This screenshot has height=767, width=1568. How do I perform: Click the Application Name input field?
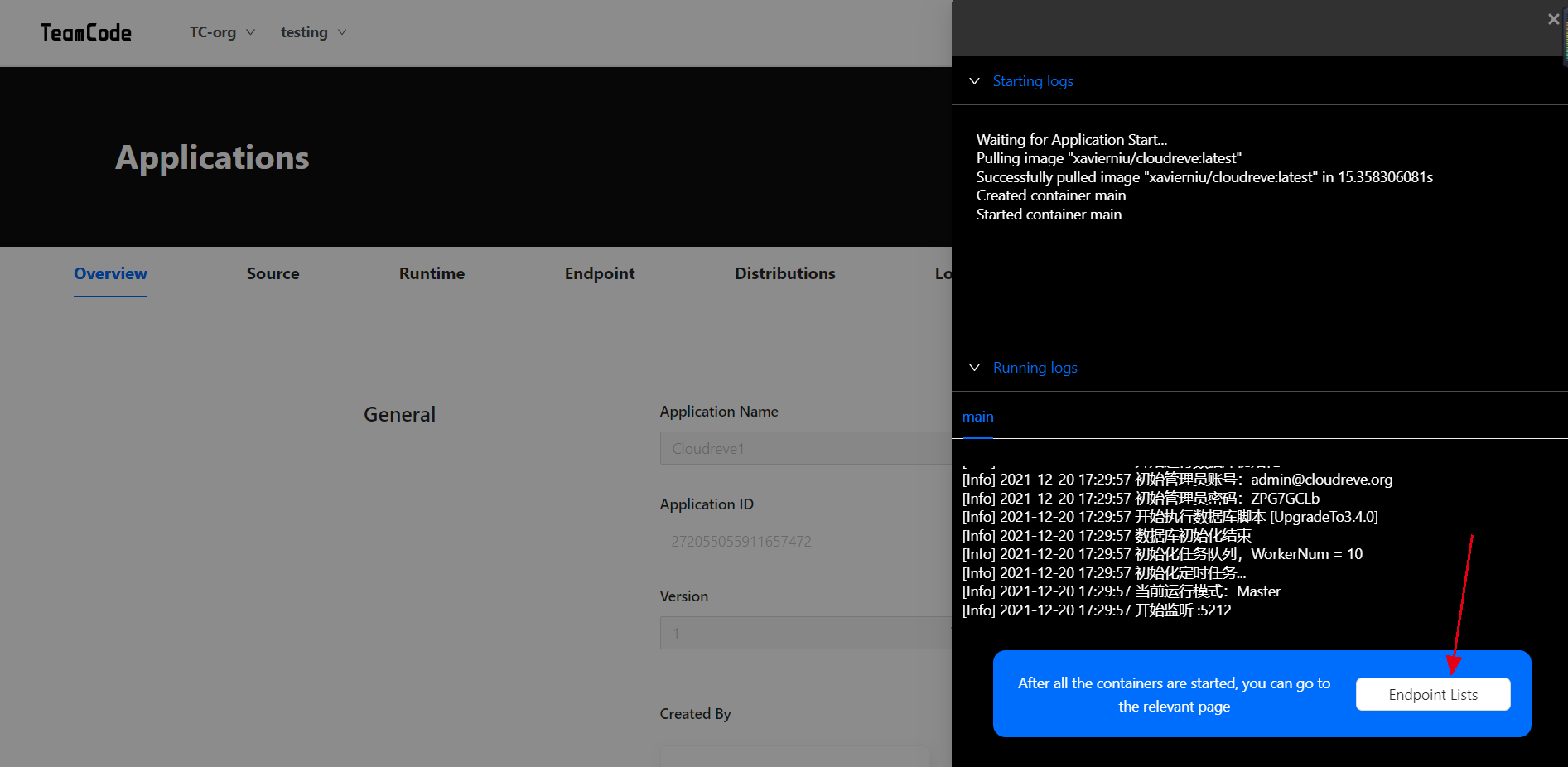[804, 448]
